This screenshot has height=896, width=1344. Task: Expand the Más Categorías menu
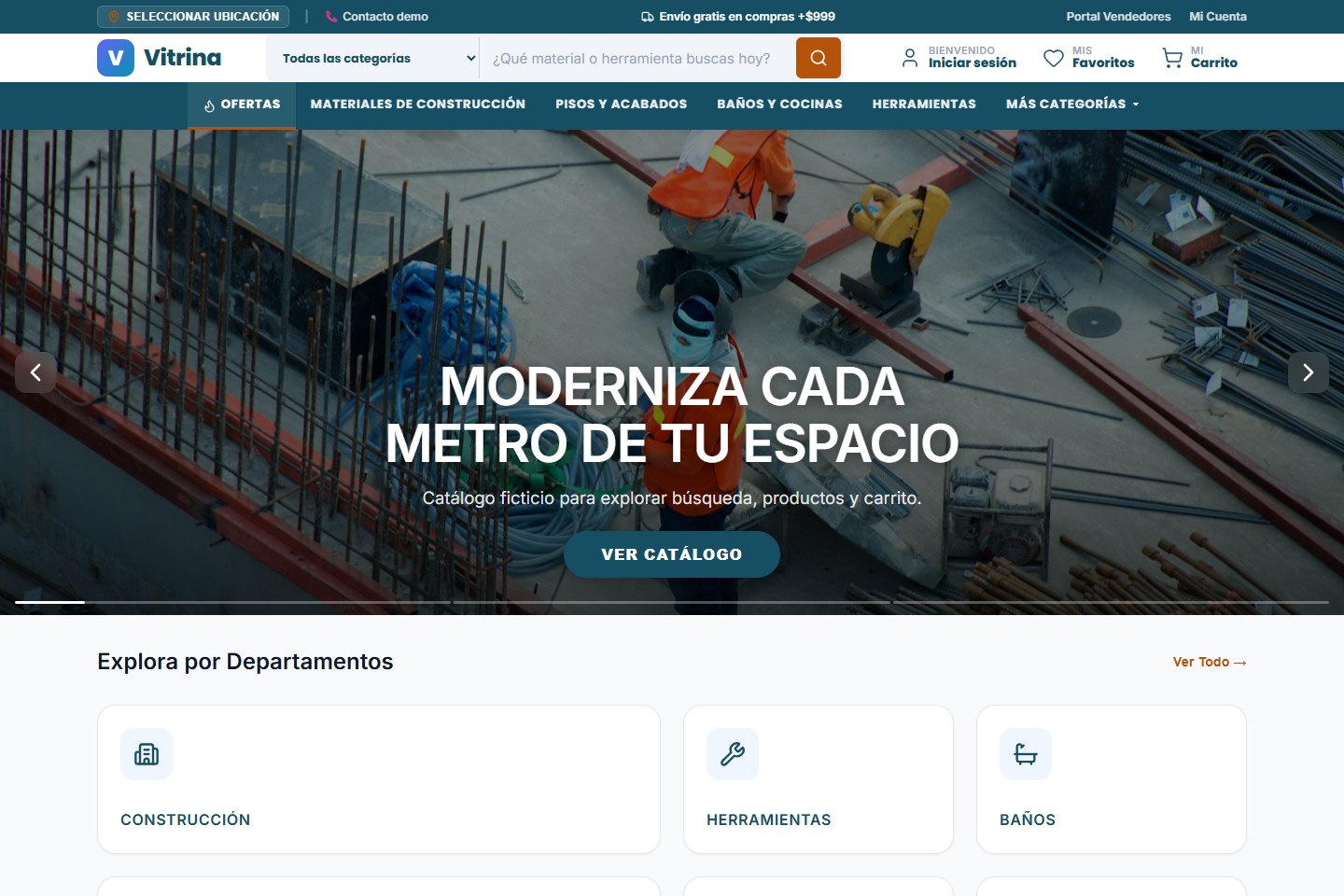[x=1072, y=105]
